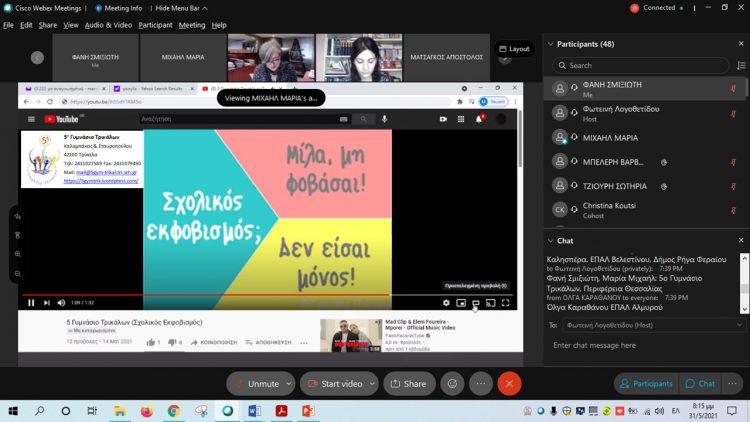Viewport: 750px width, 422px height.
Task: Open Windows Start menu
Action: 13,411
